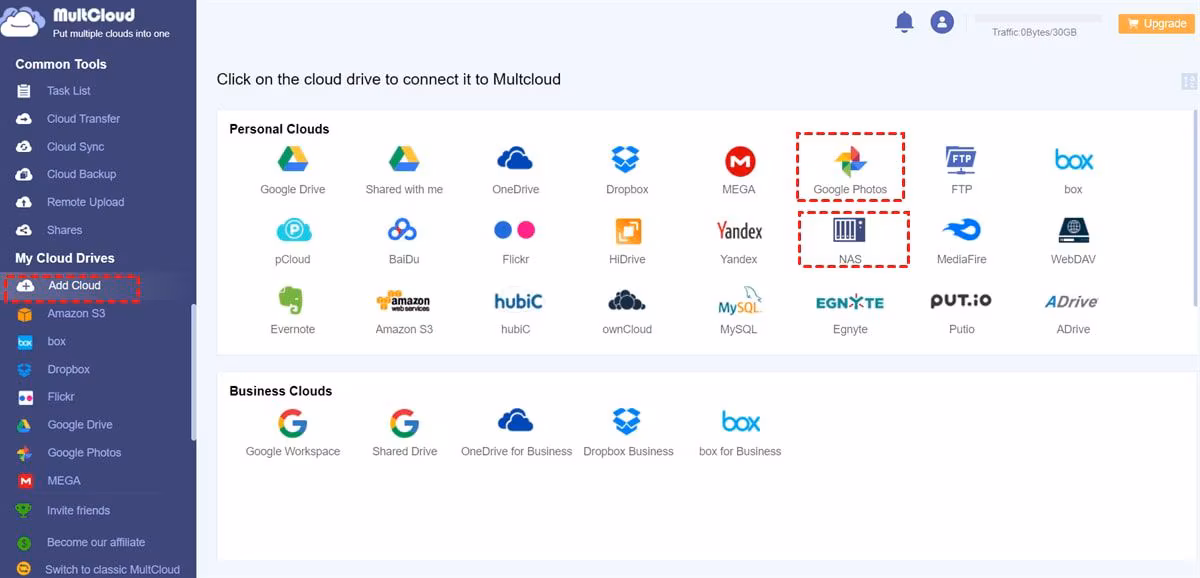
Task: Connect Dropbox Business cloud
Action: (626, 421)
